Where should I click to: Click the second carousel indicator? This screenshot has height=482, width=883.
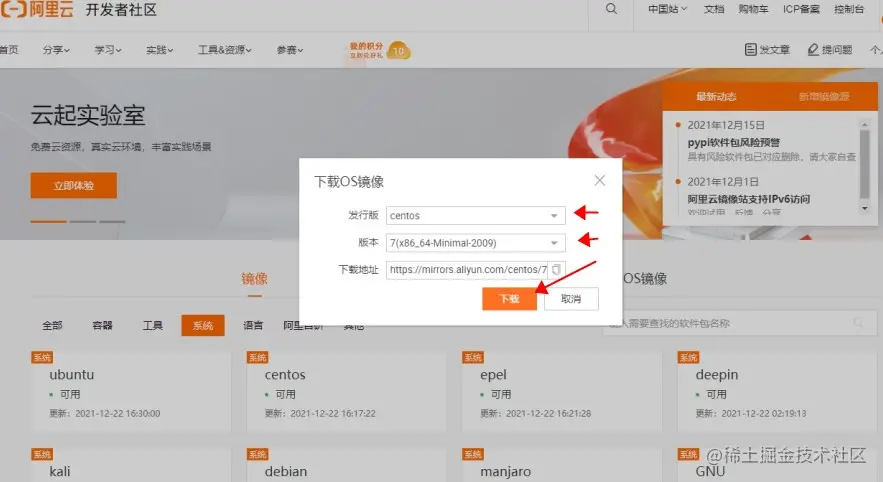83,221
